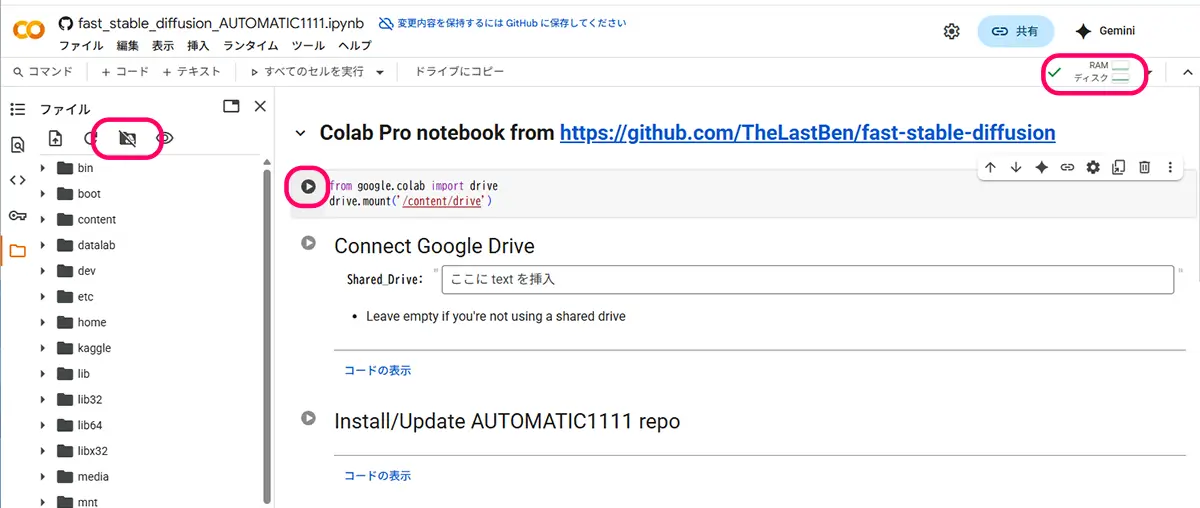Image resolution: width=1200 pixels, height=508 pixels.
Task: Expand the boot folder
Action: 43,194
